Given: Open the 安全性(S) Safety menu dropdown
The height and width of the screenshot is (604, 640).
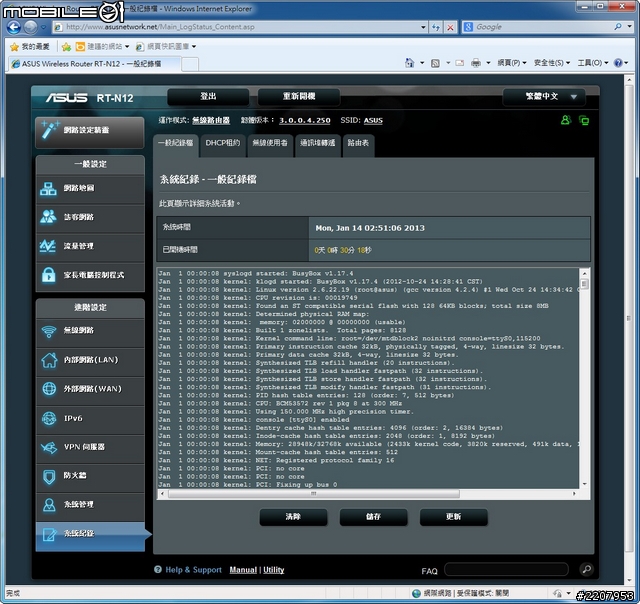Looking at the screenshot, I should point(551,63).
